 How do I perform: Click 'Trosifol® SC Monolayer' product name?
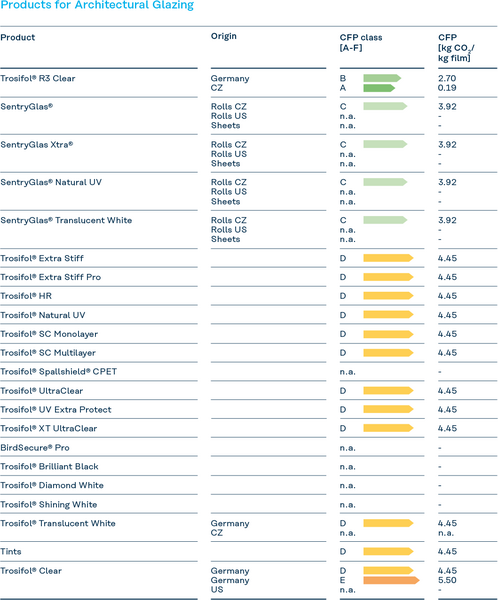coord(49,334)
